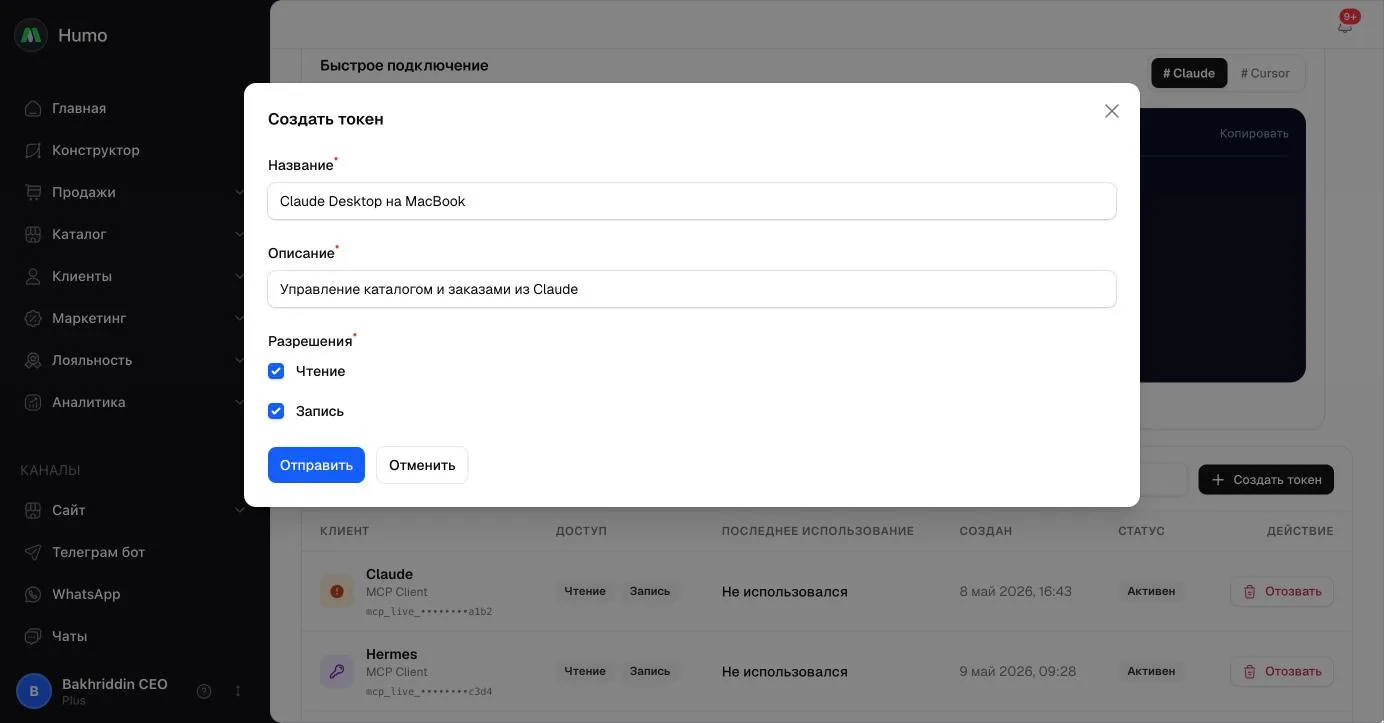Click the Каталог sidebar icon
The height and width of the screenshot is (723, 1384).
33,234
